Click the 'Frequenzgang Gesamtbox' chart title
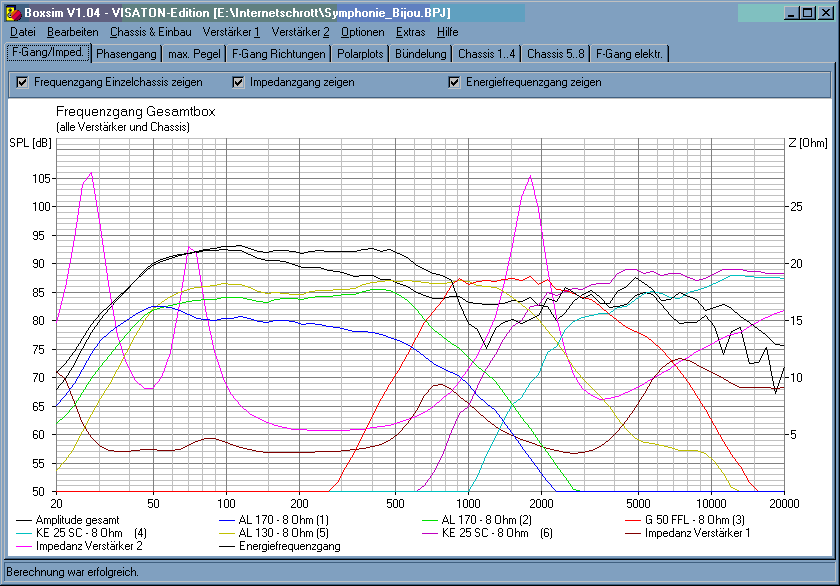Image resolution: width=840 pixels, height=586 pixels. 136,111
